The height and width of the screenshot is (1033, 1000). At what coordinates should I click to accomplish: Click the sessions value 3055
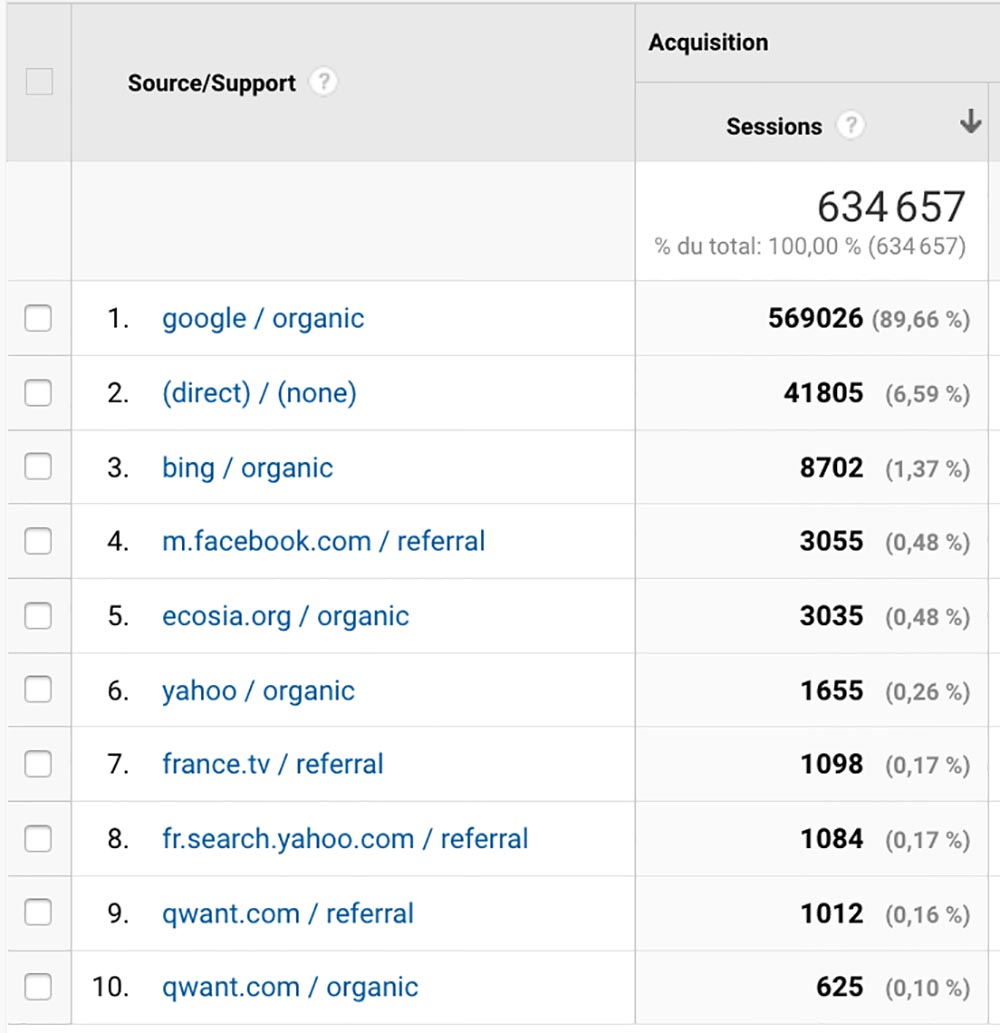(831, 542)
